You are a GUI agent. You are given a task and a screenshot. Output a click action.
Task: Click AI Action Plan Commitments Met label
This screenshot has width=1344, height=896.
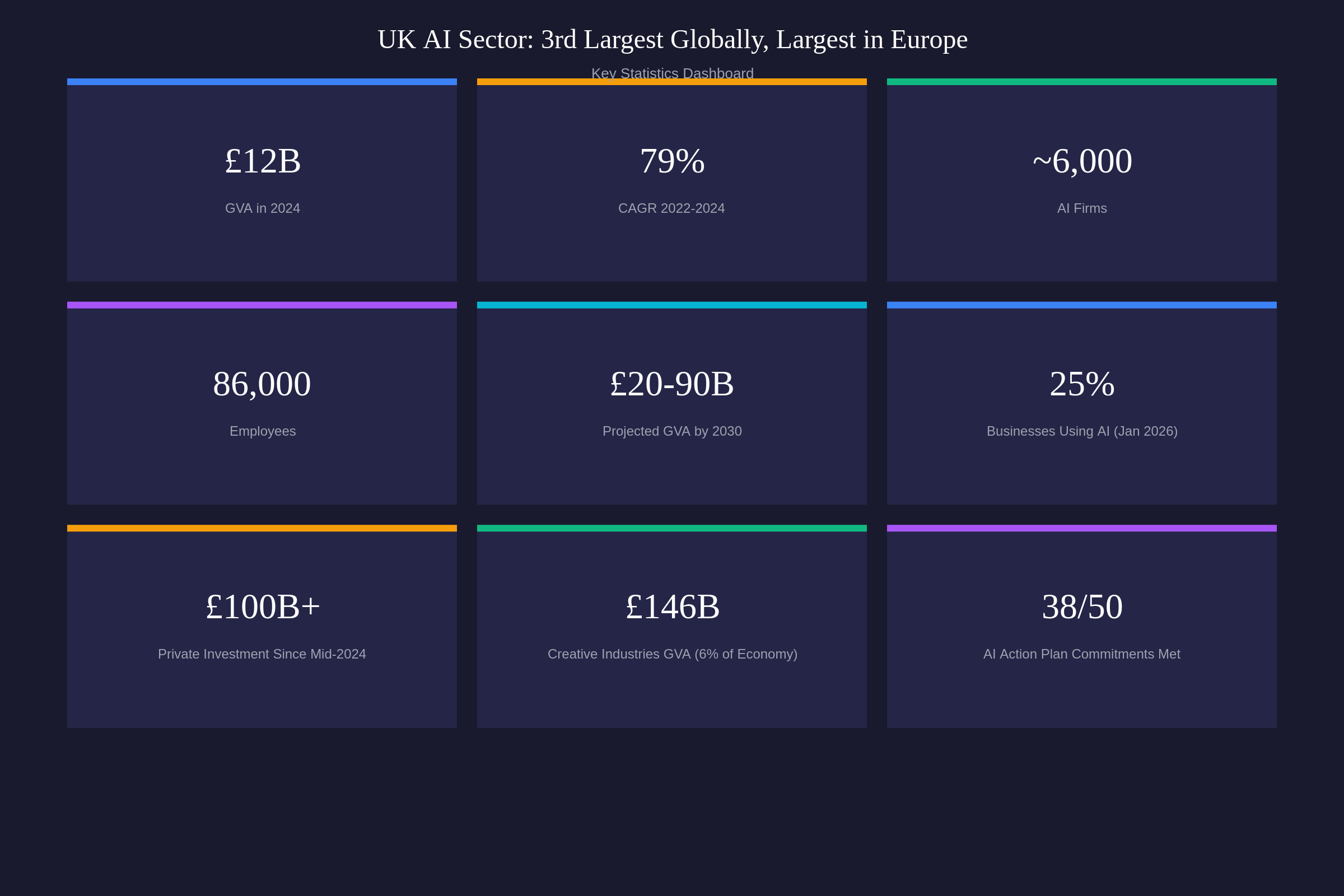click(x=1082, y=654)
